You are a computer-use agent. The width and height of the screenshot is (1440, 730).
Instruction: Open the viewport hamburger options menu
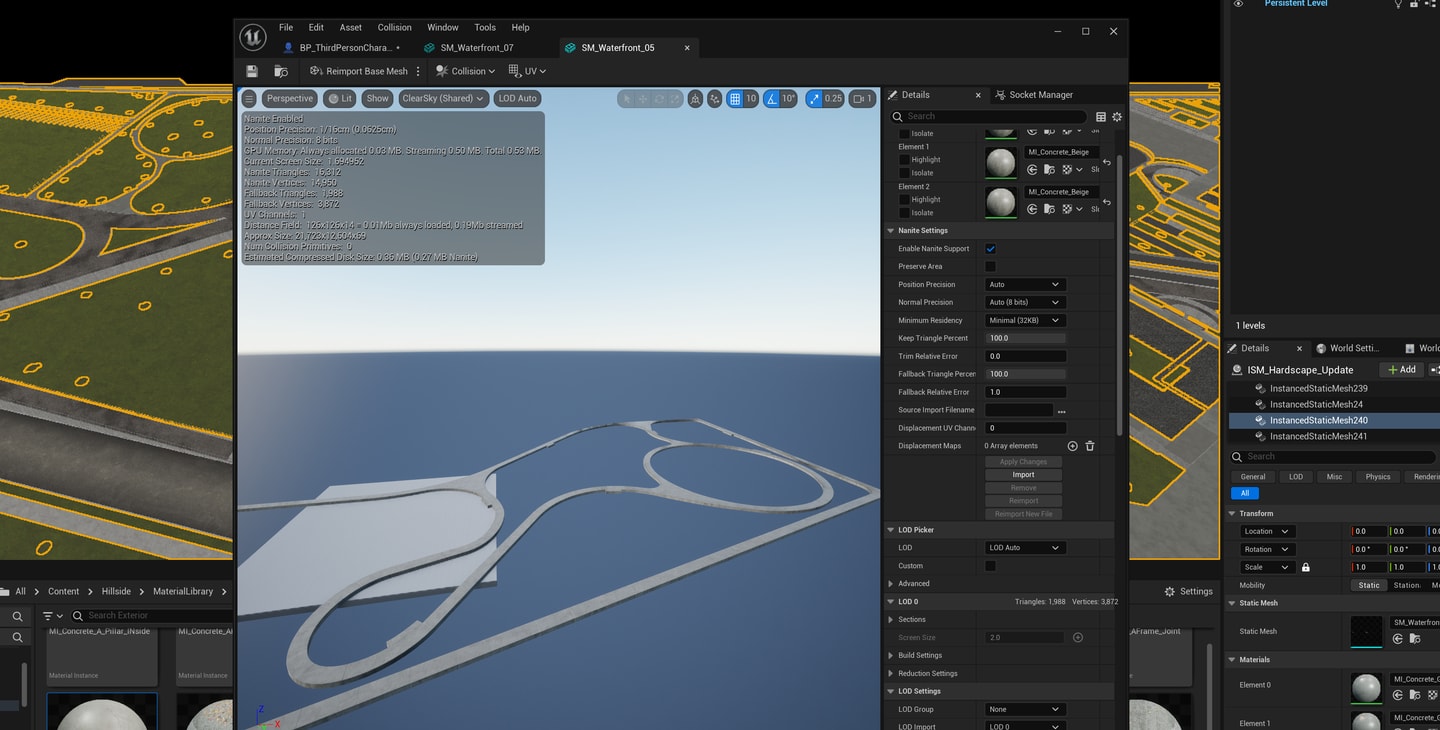point(249,98)
